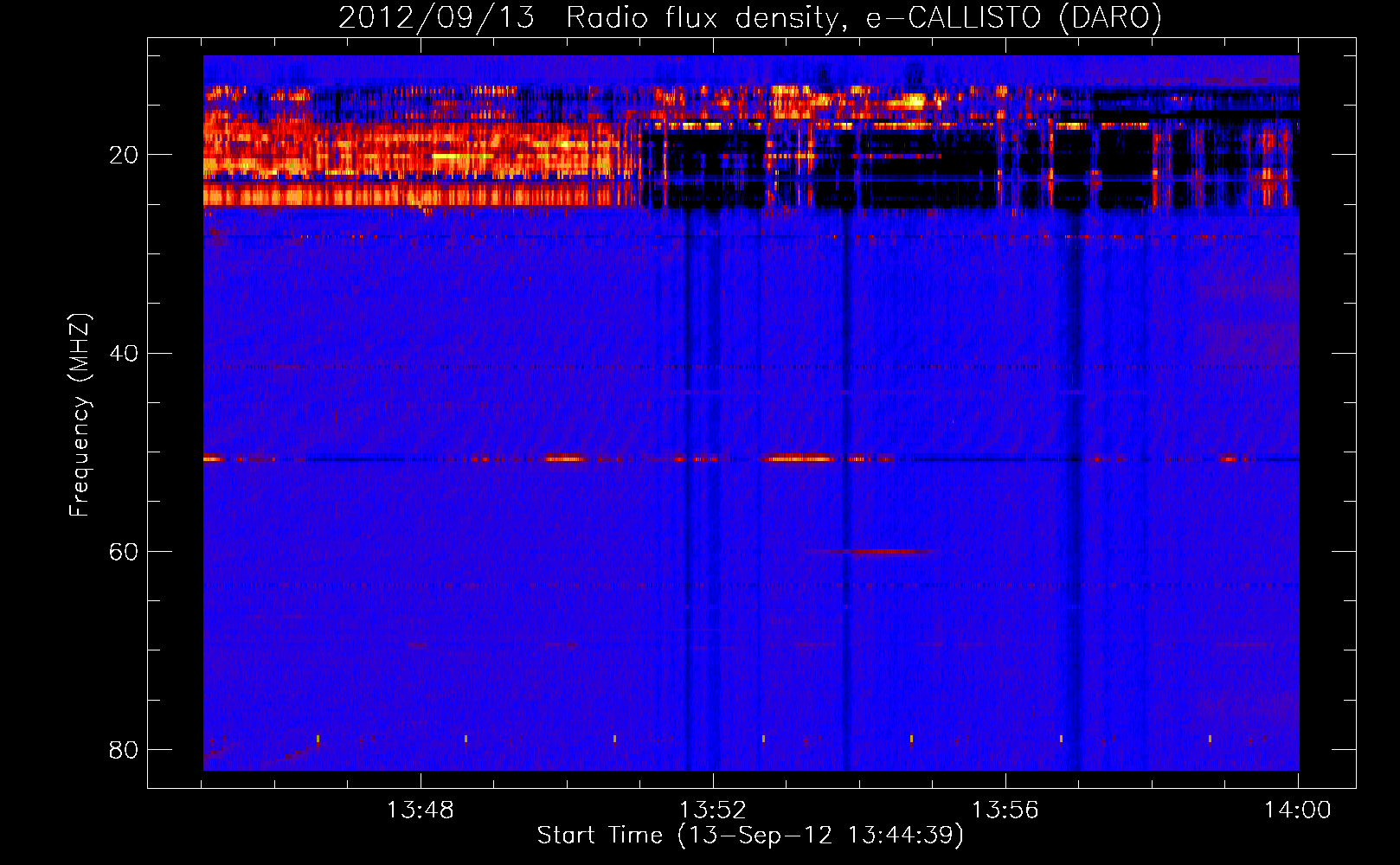Click the 'Frequency (MHZ)' axis label

[80, 414]
